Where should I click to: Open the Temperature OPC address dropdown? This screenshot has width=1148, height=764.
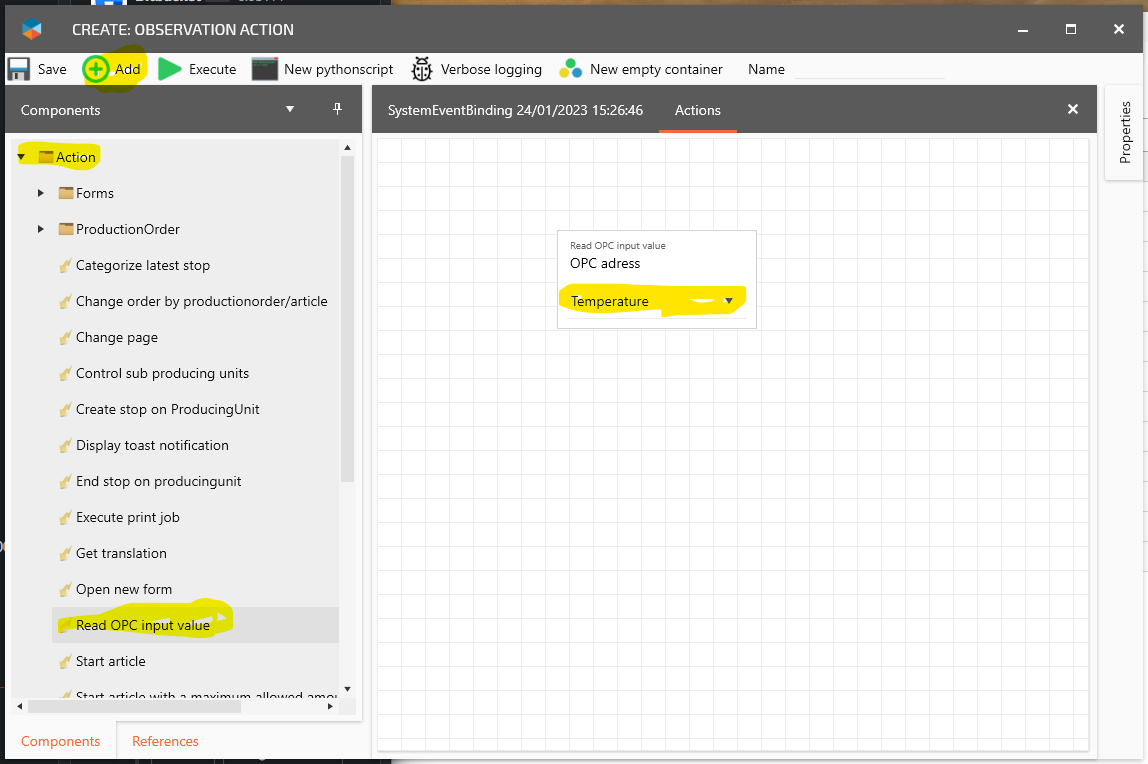pos(728,301)
